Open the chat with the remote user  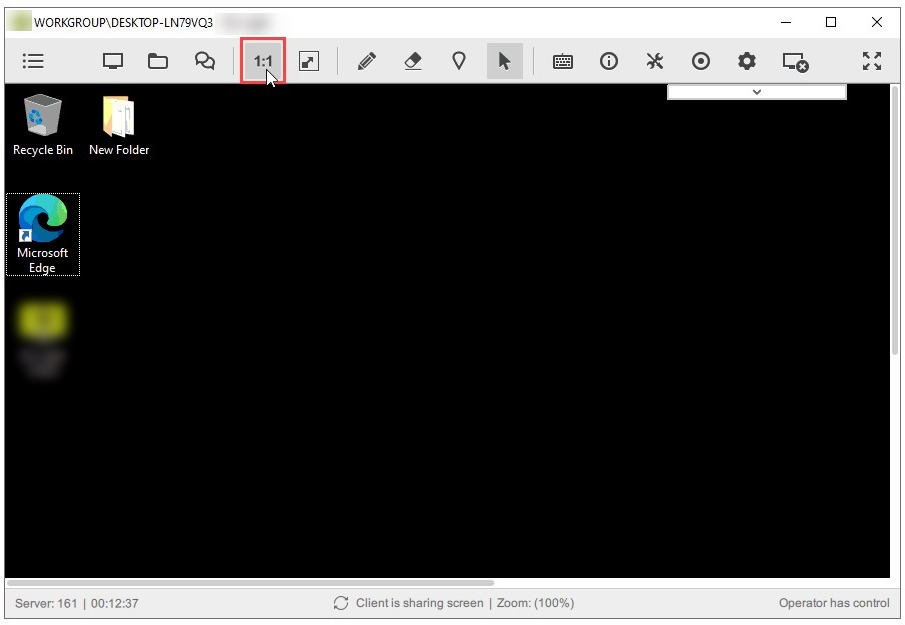point(204,61)
